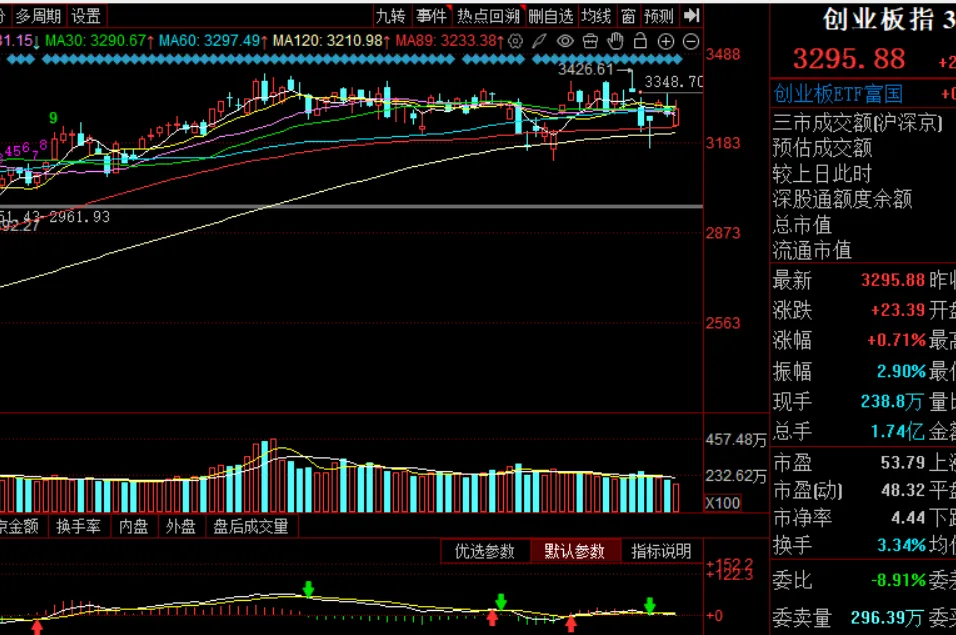Image resolution: width=956 pixels, height=635 pixels.
Task: Open the 九转 indicator
Action: coord(391,16)
